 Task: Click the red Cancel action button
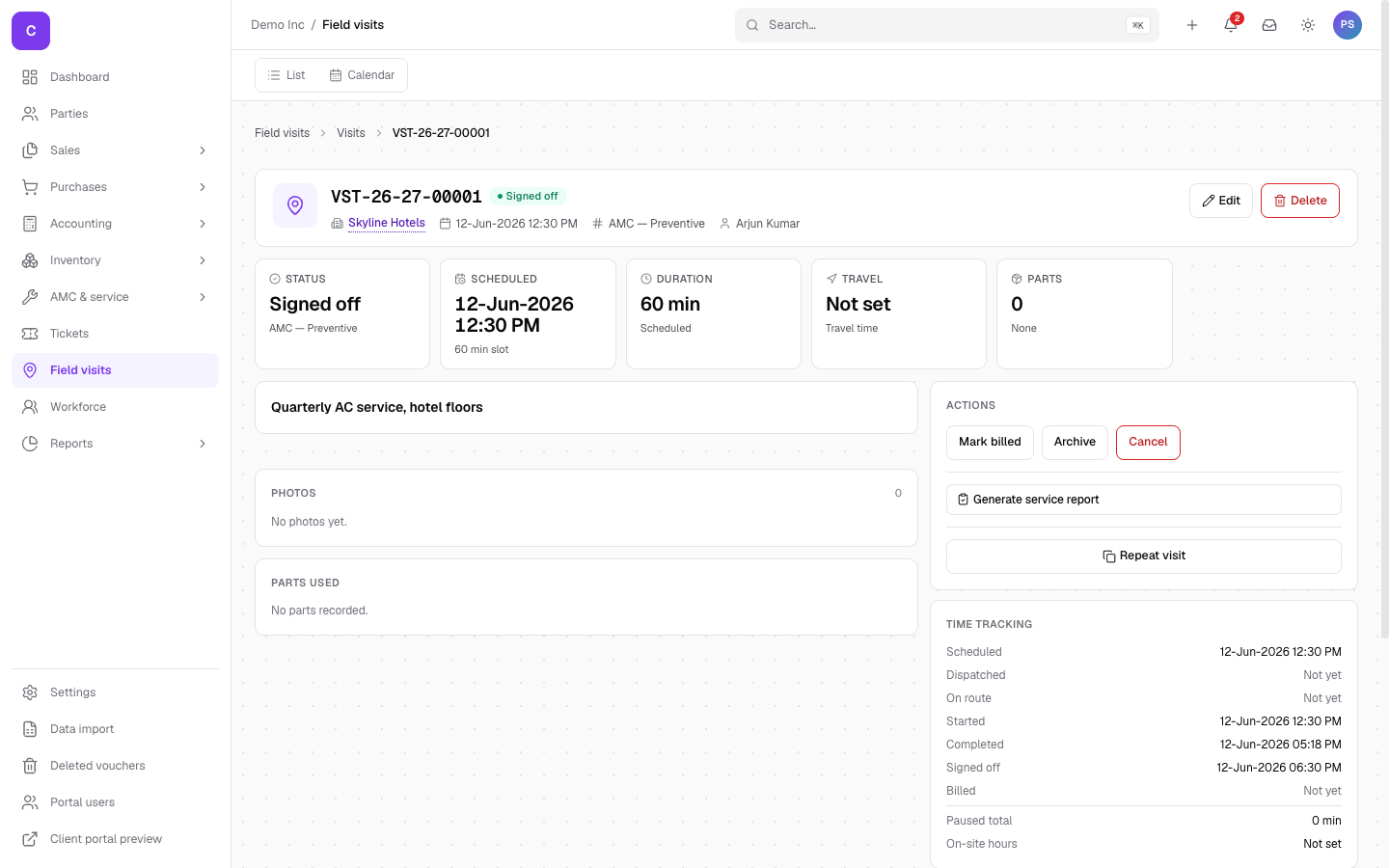(x=1148, y=443)
